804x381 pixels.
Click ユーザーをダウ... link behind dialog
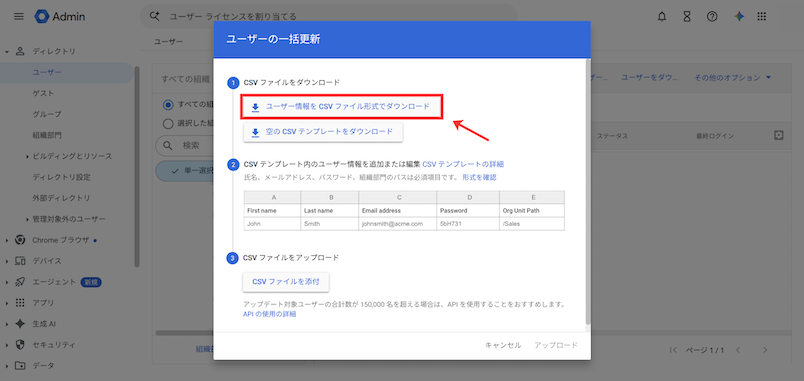(650, 77)
